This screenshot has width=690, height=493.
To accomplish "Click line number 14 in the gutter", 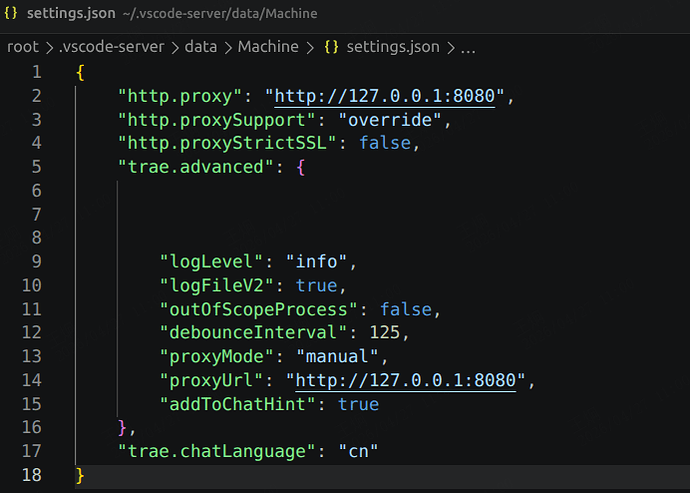I will [32, 380].
